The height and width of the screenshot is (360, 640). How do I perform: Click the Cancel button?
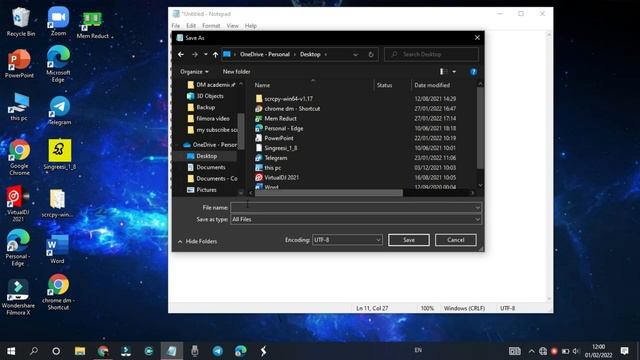tap(456, 240)
